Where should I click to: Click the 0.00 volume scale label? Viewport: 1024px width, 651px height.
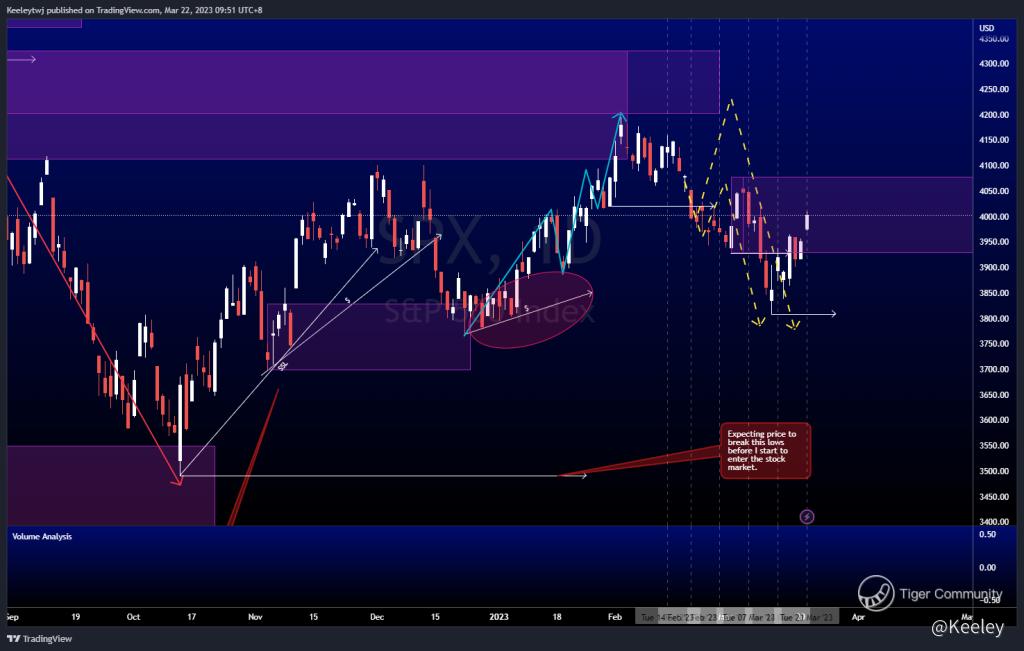pos(987,567)
